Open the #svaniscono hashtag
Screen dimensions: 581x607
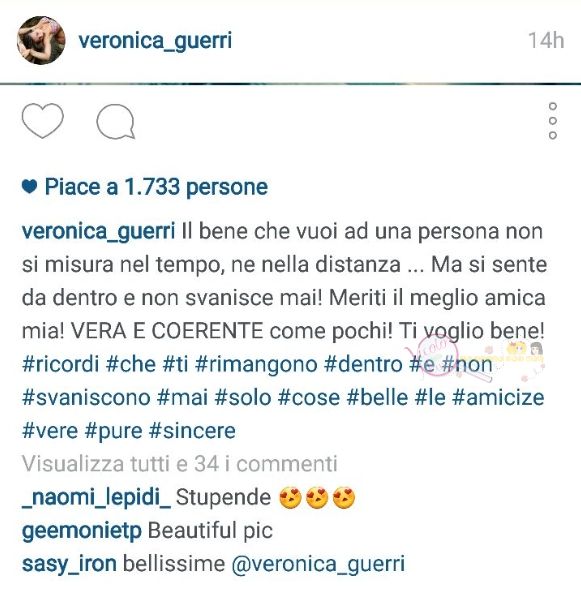tap(86, 398)
